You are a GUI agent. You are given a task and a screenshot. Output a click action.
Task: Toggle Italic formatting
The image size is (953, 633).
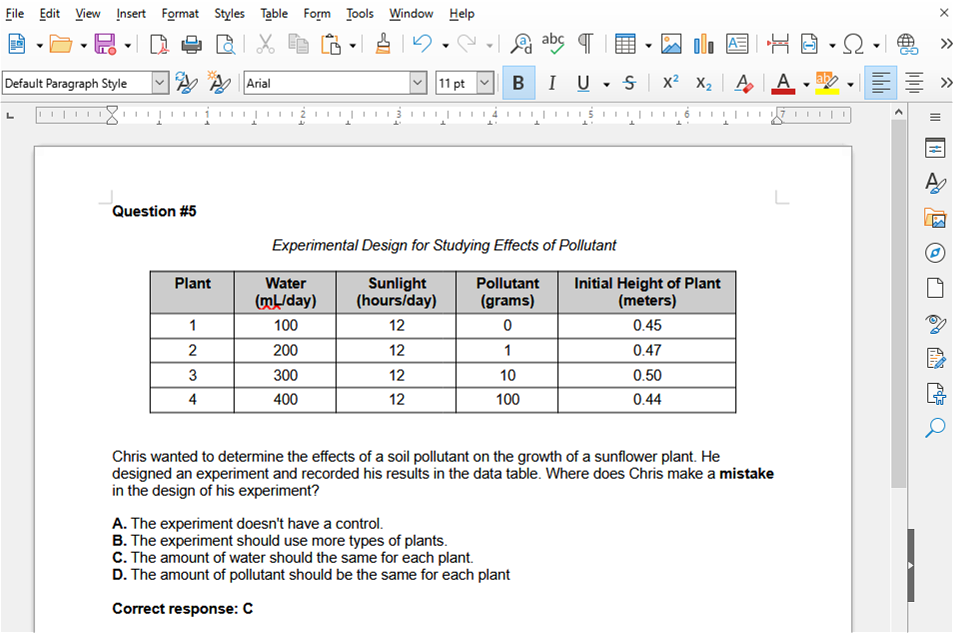point(552,83)
